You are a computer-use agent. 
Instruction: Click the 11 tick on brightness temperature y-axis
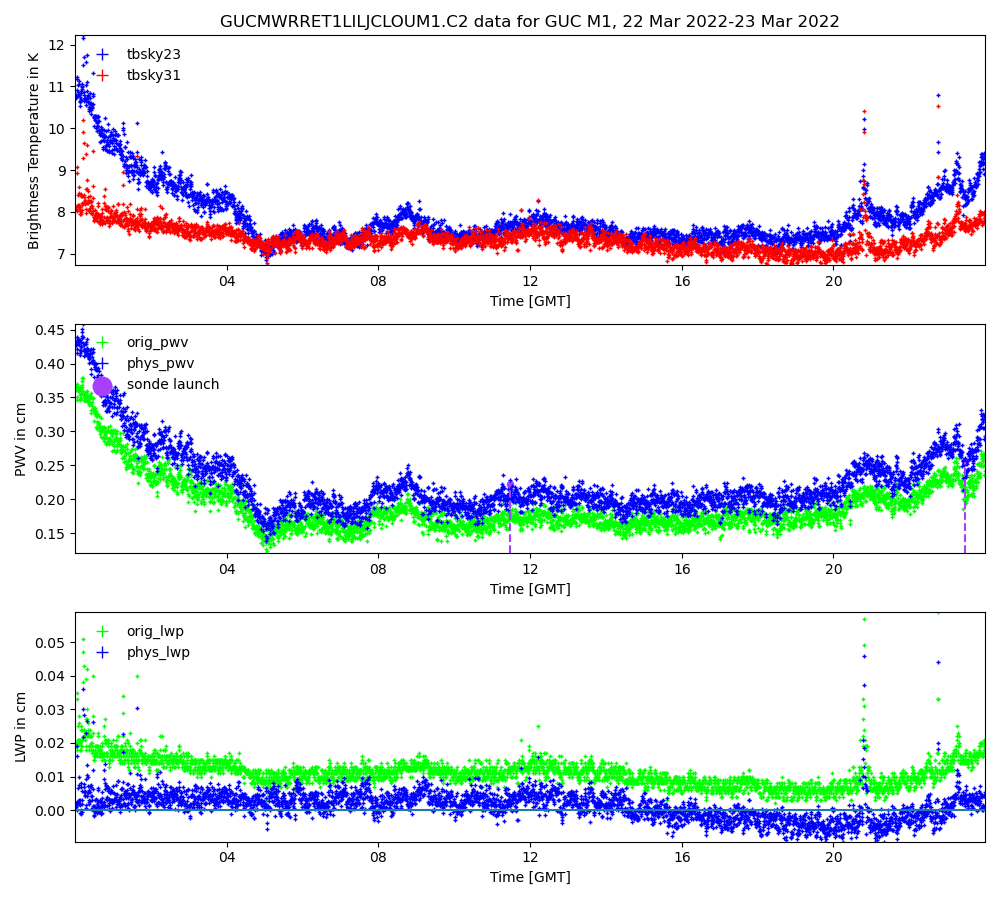click(56, 87)
